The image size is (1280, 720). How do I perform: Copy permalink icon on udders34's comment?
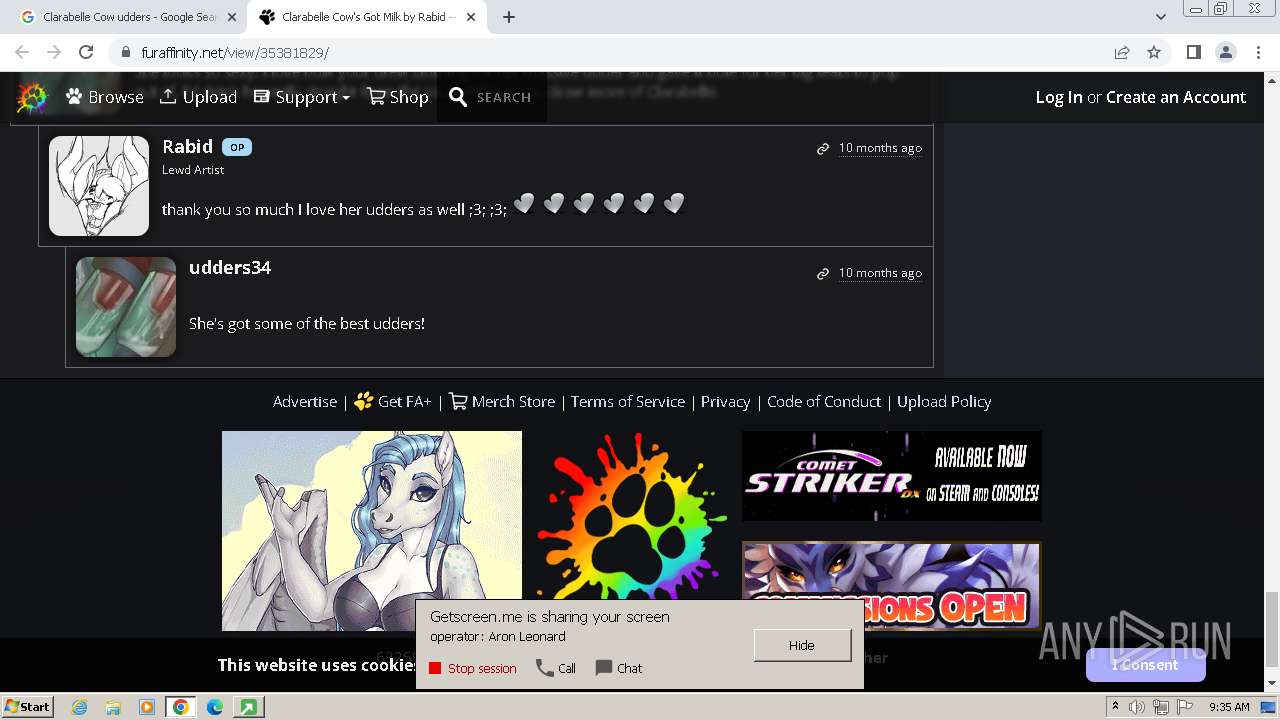(823, 273)
